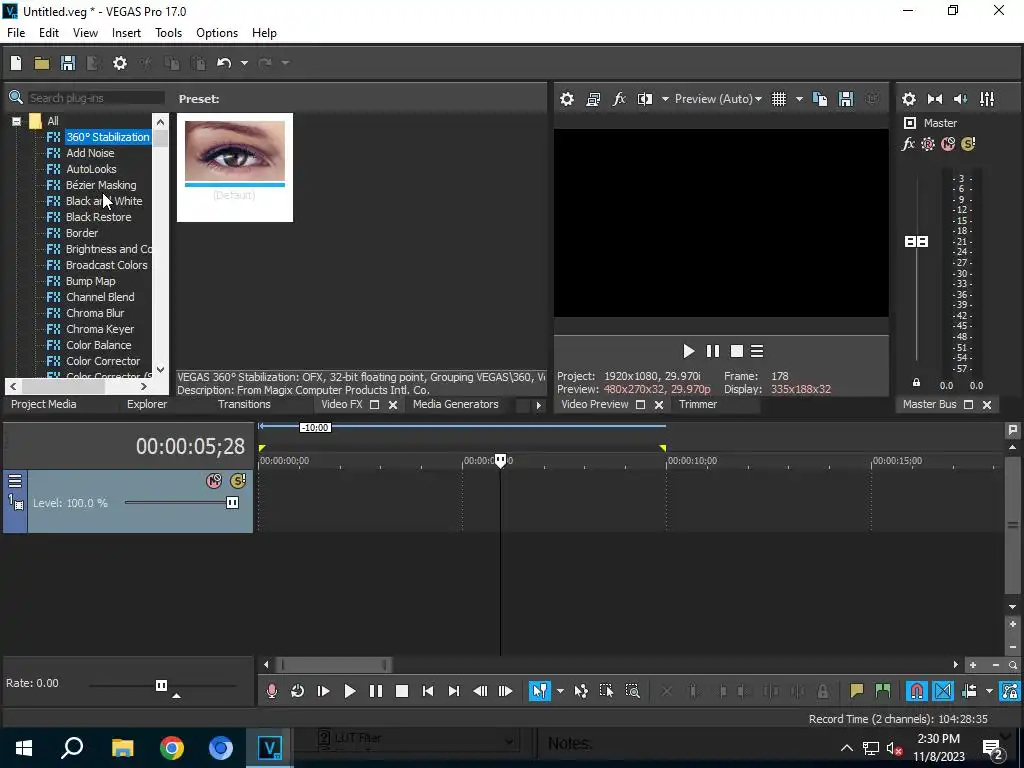1024x768 pixels.
Task: Open the Tools menu
Action: pyautogui.click(x=168, y=33)
